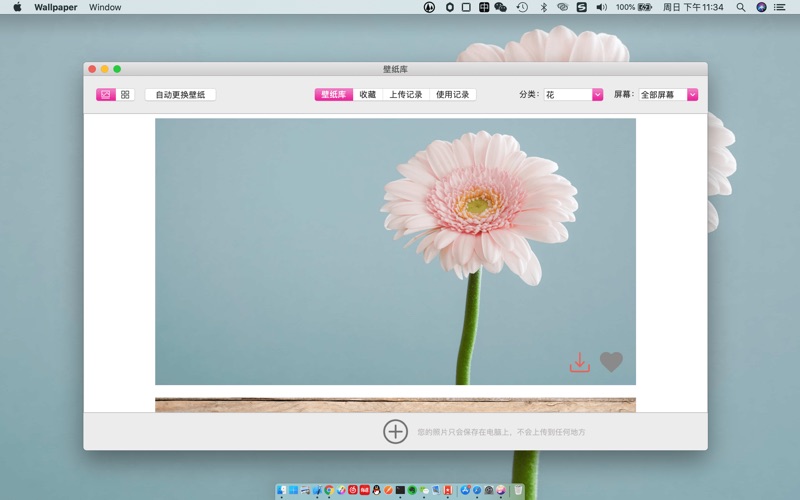Launch Siri from the menu bar
The image size is (800, 500).
[761, 7]
